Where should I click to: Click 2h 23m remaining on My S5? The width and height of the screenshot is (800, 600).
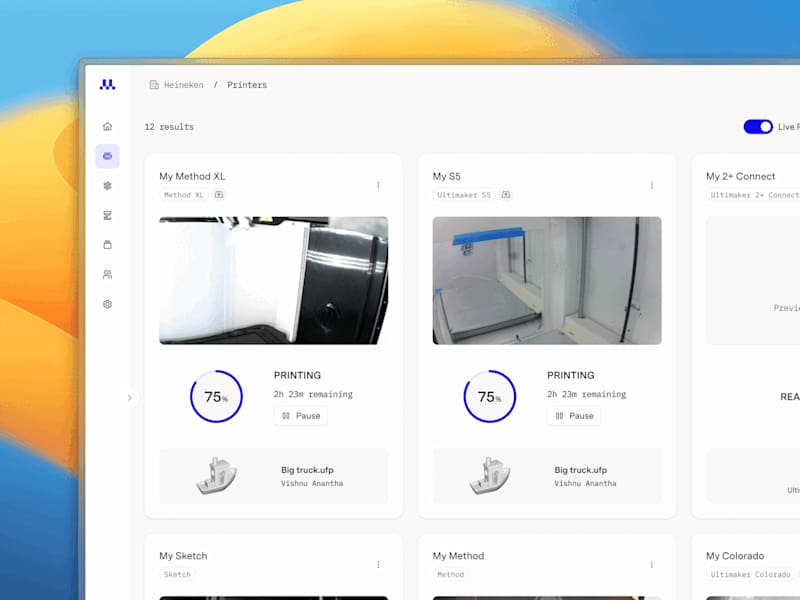pyautogui.click(x=587, y=394)
